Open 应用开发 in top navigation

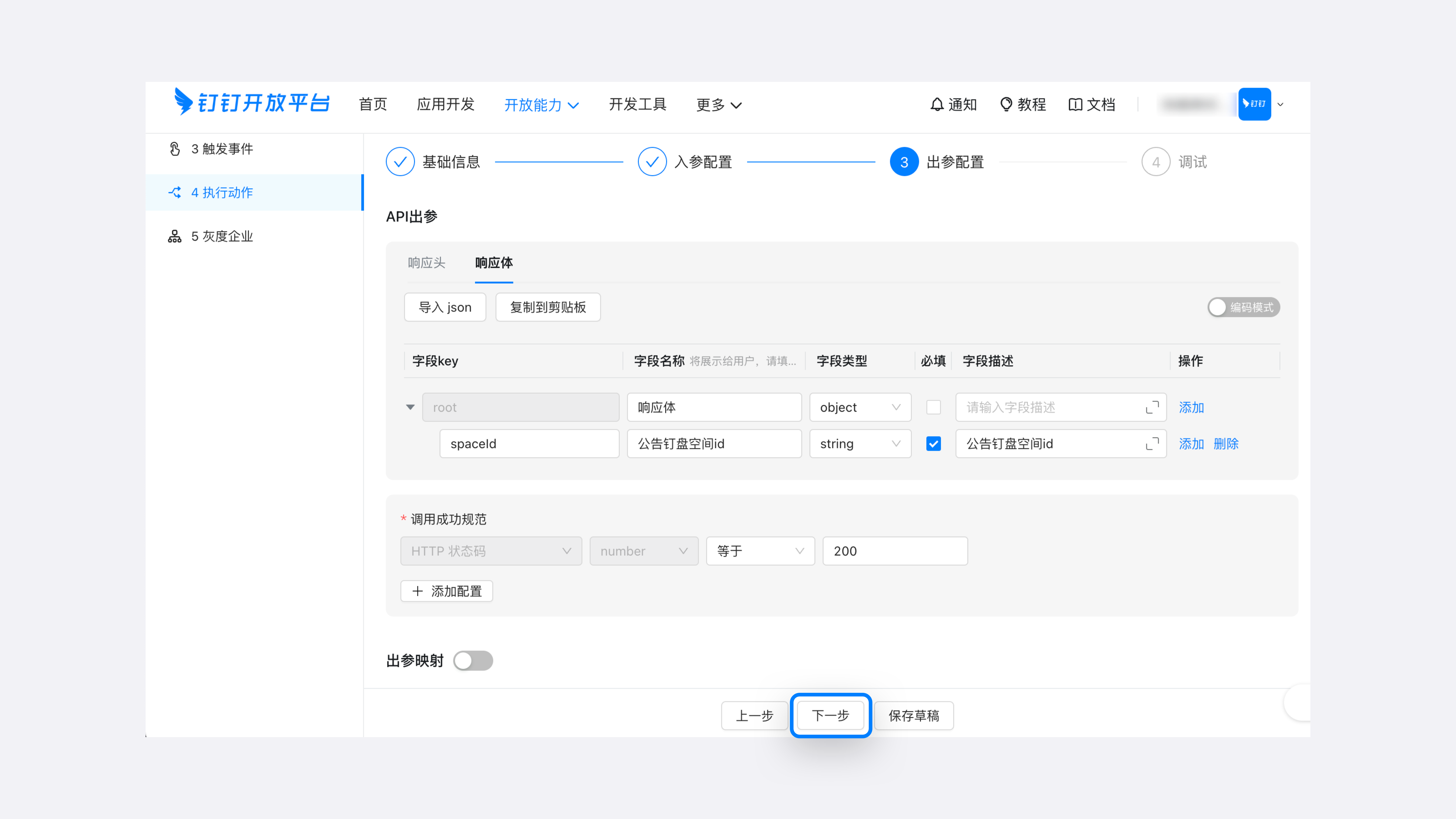click(445, 105)
